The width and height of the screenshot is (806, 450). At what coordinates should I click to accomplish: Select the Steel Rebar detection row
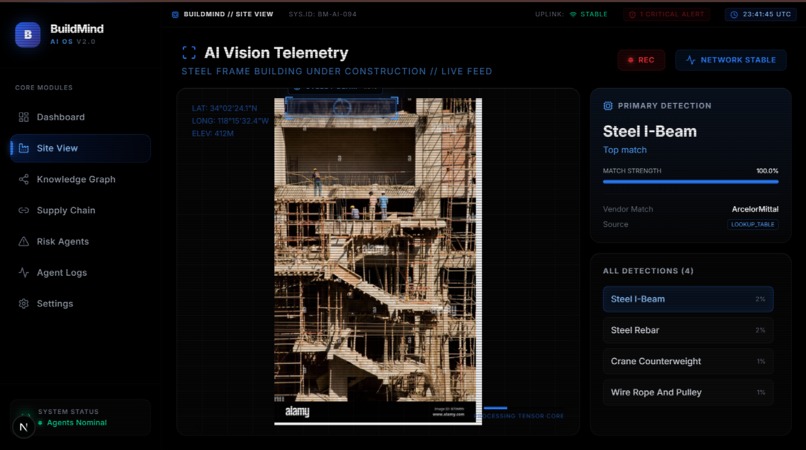(x=688, y=330)
